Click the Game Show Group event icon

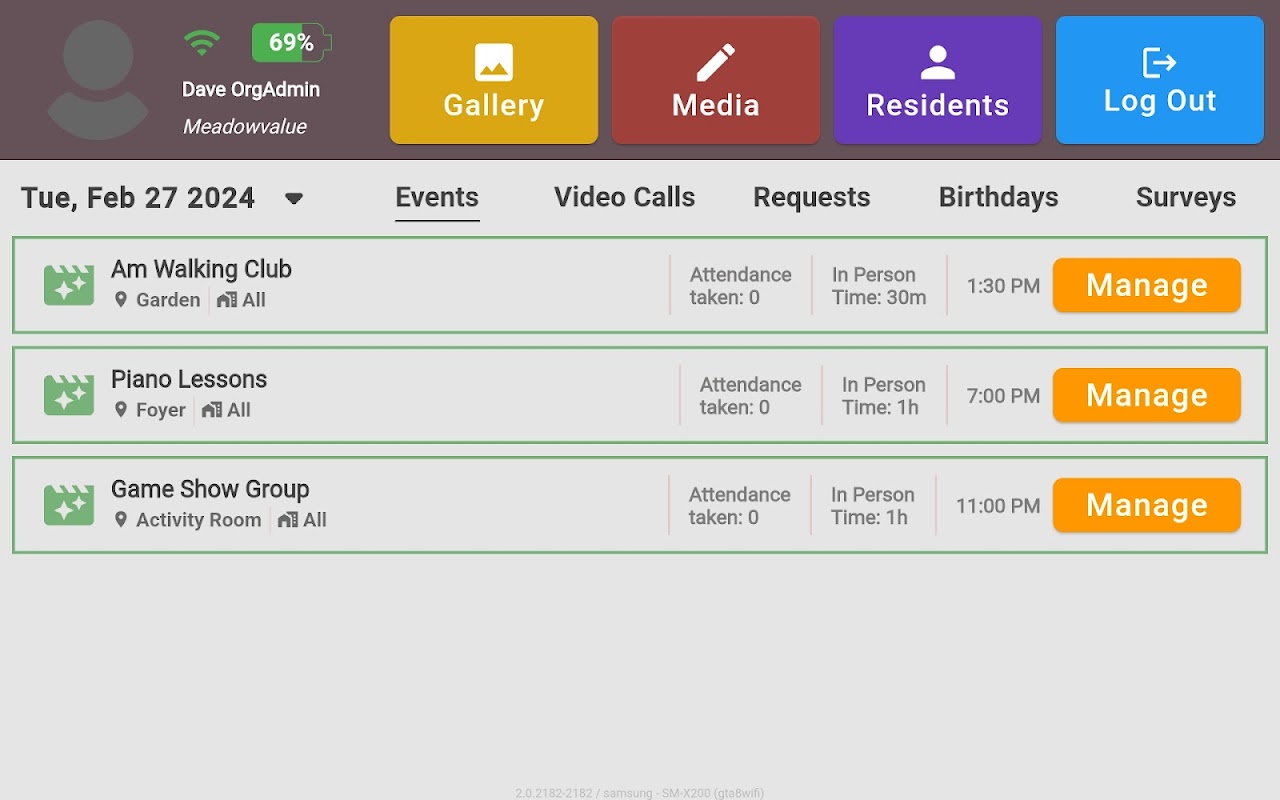click(69, 505)
